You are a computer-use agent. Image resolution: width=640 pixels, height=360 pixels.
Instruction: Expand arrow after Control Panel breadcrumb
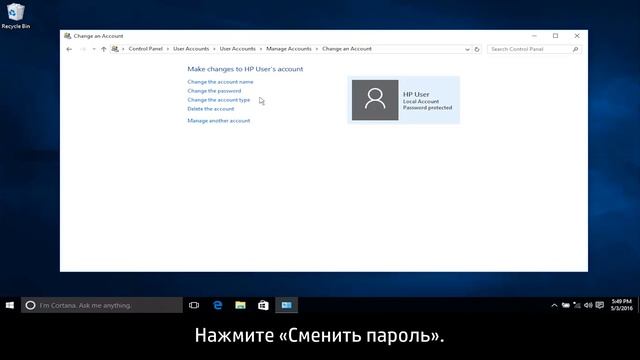coord(168,49)
